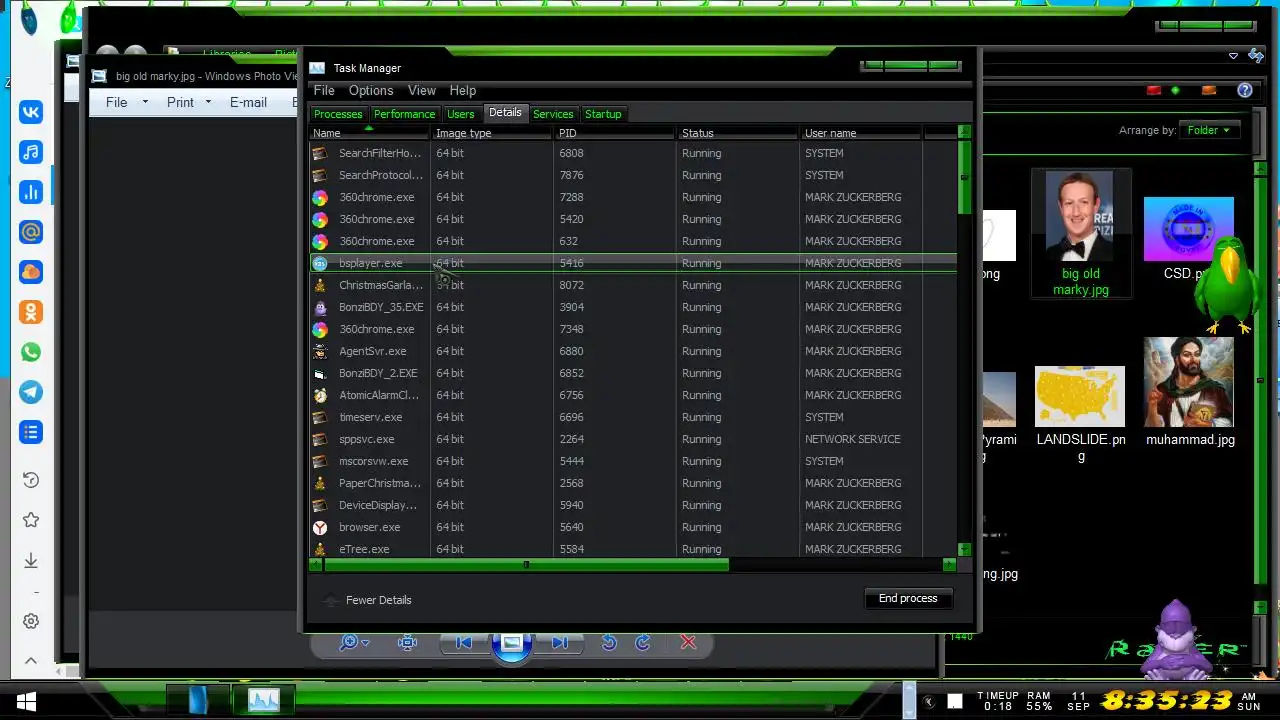Viewport: 1280px width, 720px height.
Task: Open Options menu in Task Manager
Action: 371,90
